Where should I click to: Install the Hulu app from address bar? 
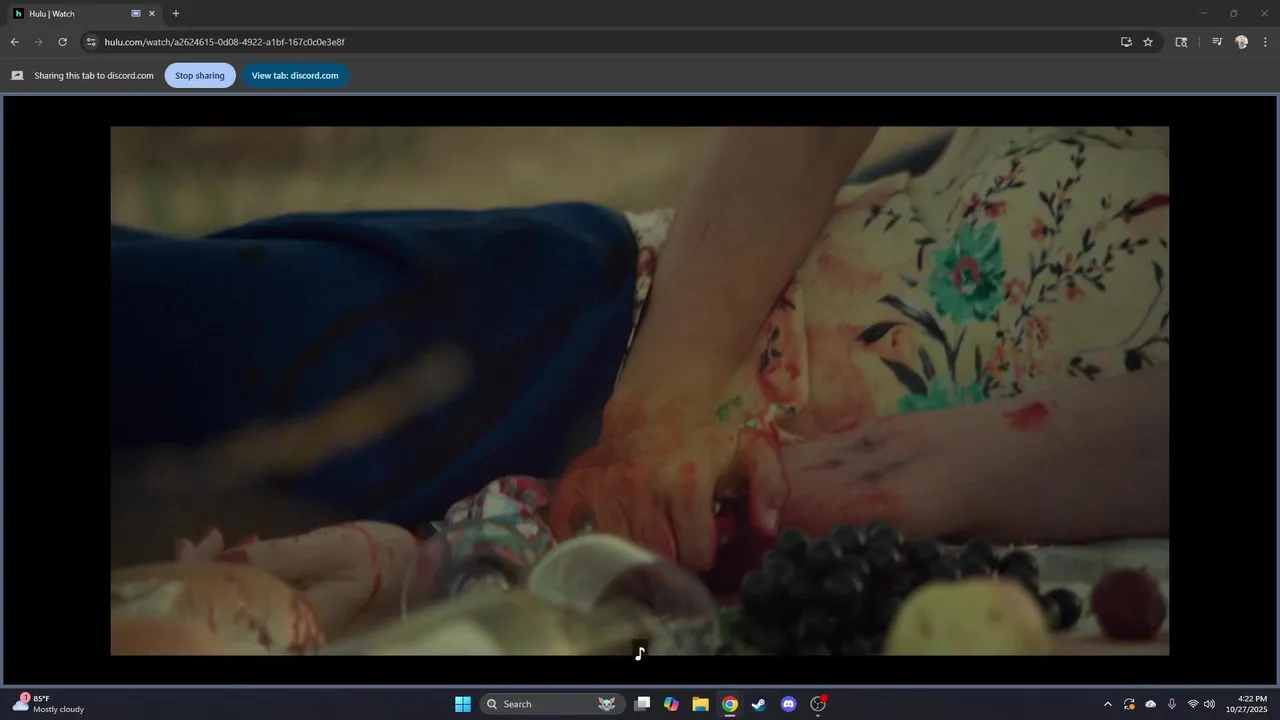click(1126, 42)
